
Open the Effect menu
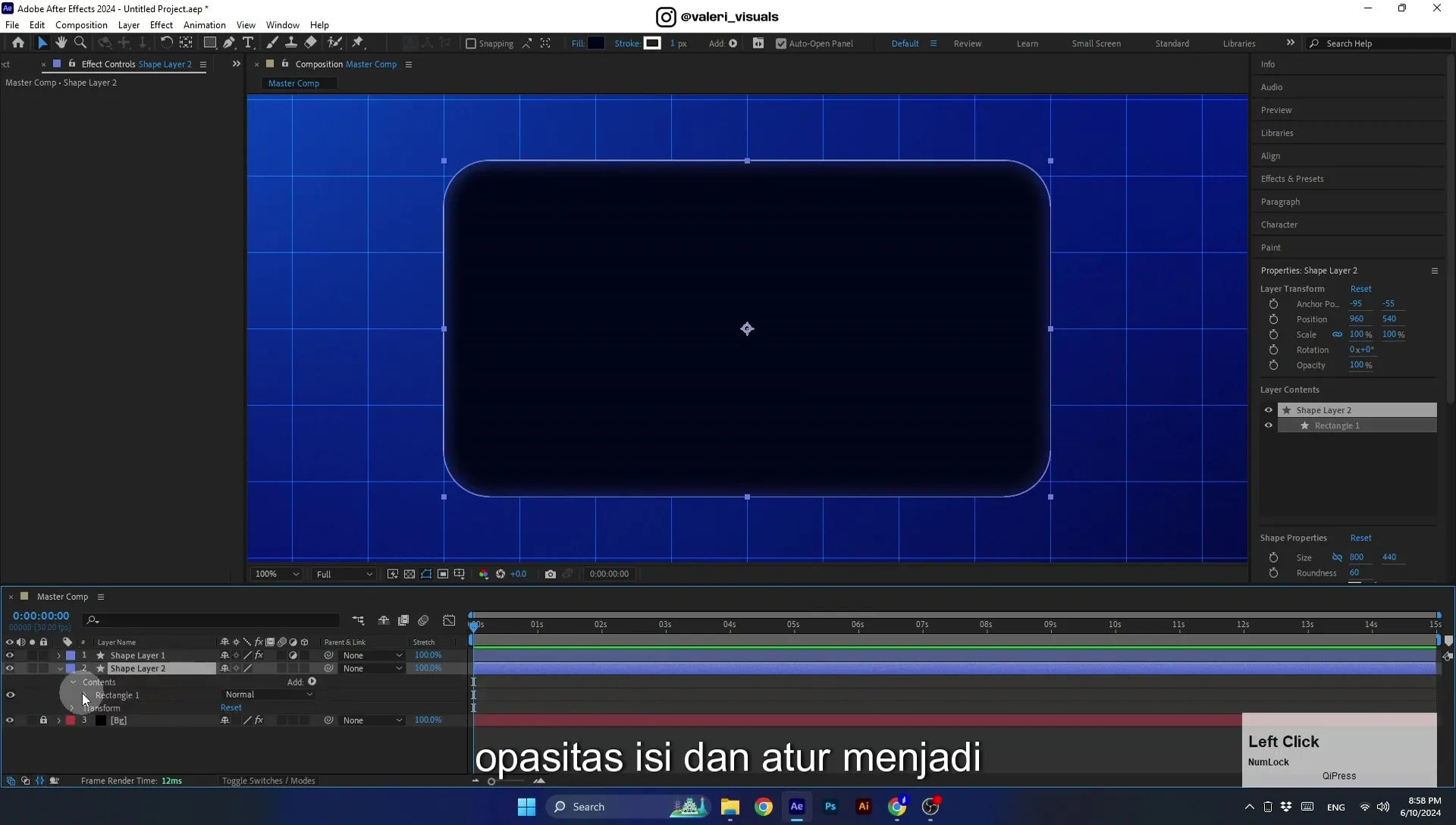161,25
